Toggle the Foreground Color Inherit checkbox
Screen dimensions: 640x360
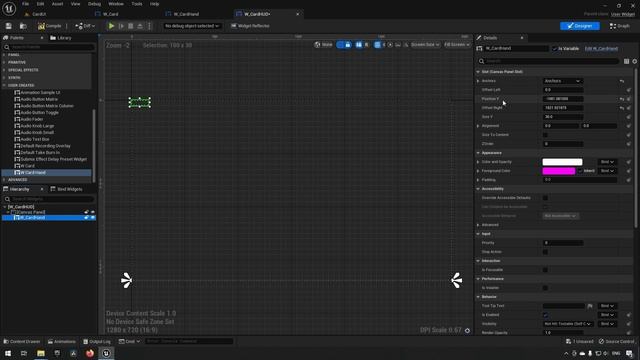580,171
